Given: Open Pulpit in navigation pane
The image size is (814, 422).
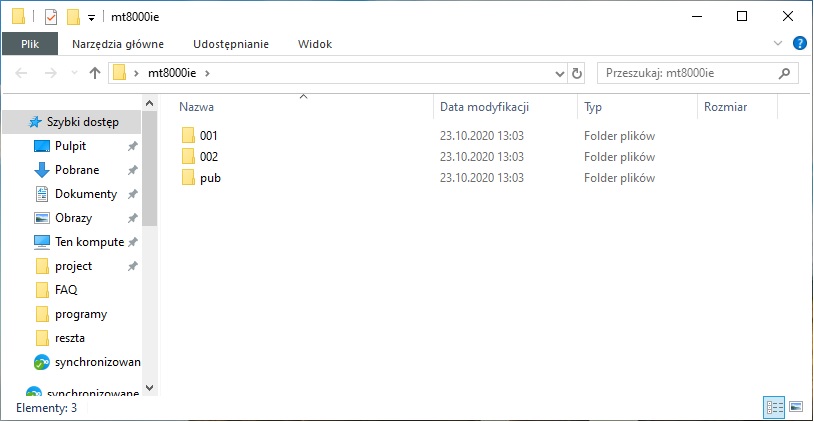Looking at the screenshot, I should (71, 146).
